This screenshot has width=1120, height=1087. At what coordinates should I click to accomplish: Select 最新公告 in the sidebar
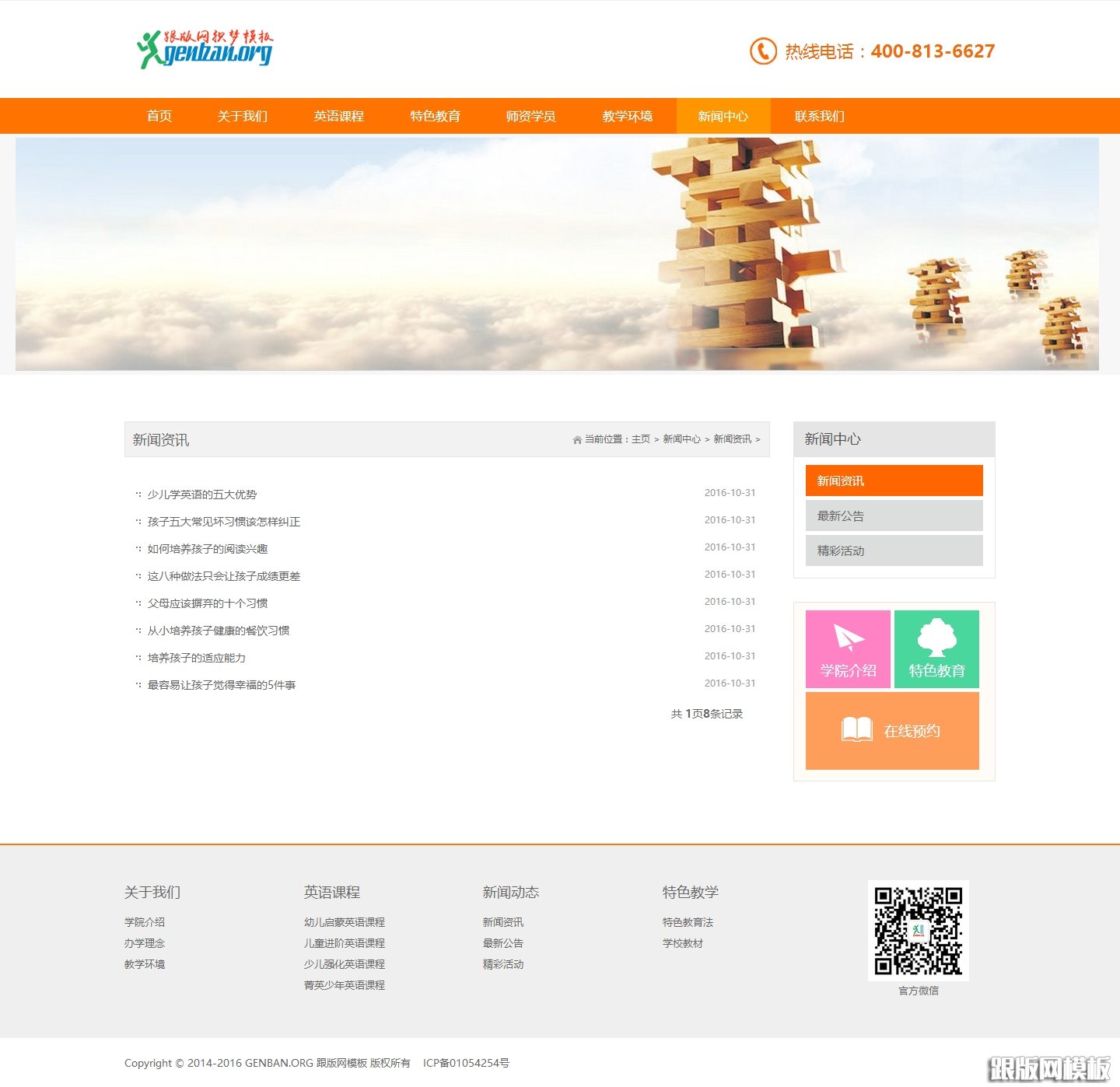(894, 516)
